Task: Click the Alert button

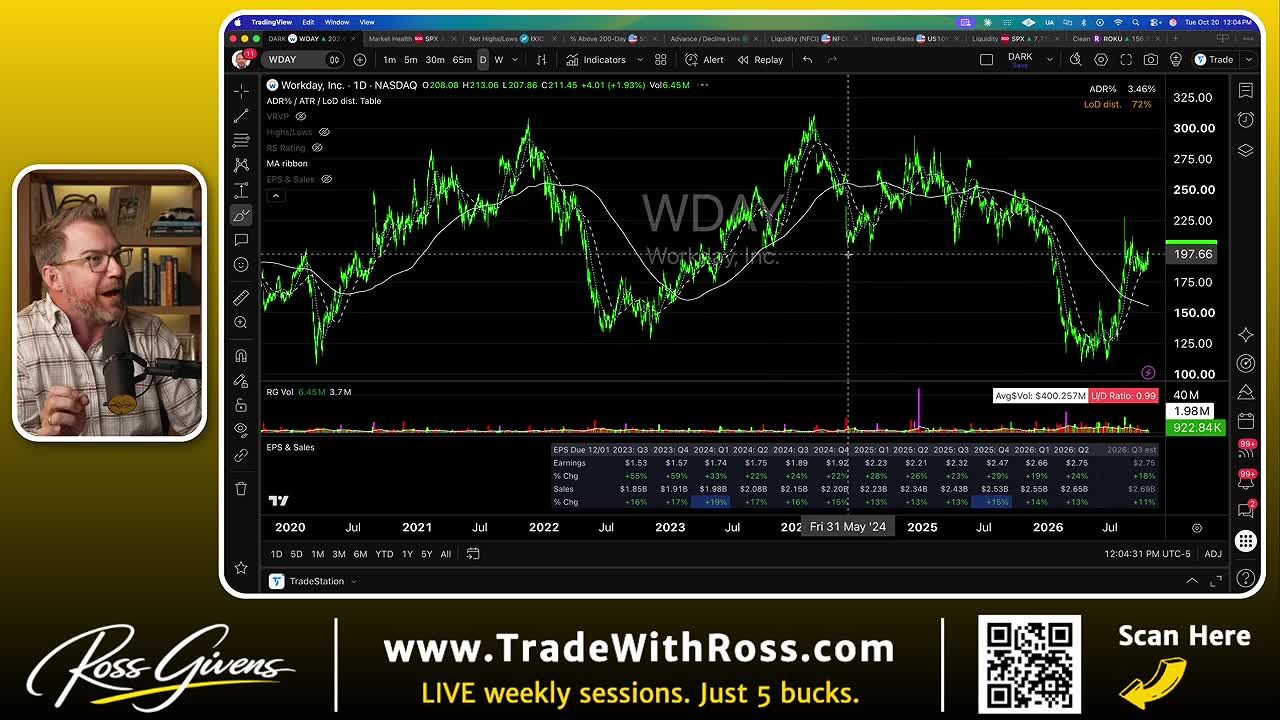Action: pyautogui.click(x=704, y=60)
